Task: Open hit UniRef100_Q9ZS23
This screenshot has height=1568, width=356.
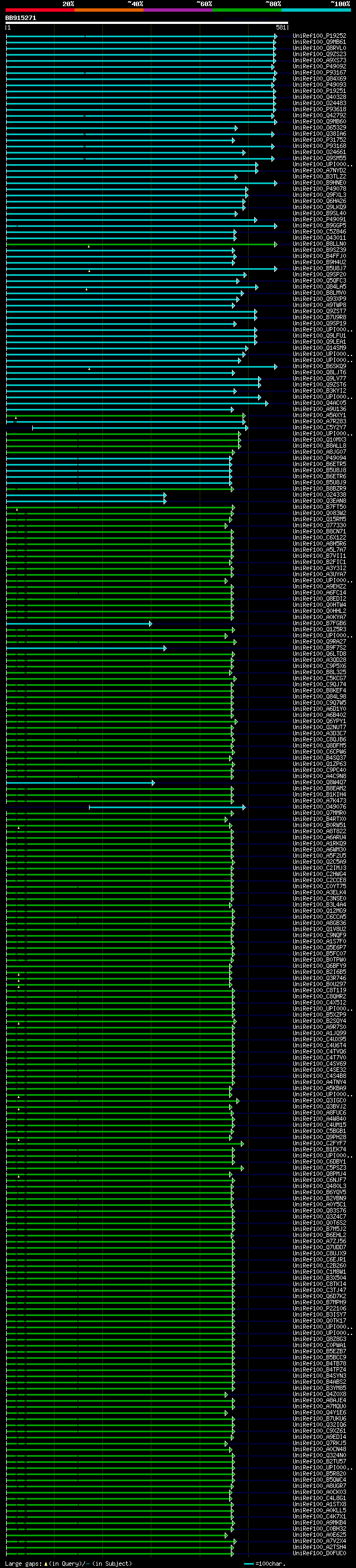Action: click(x=319, y=54)
